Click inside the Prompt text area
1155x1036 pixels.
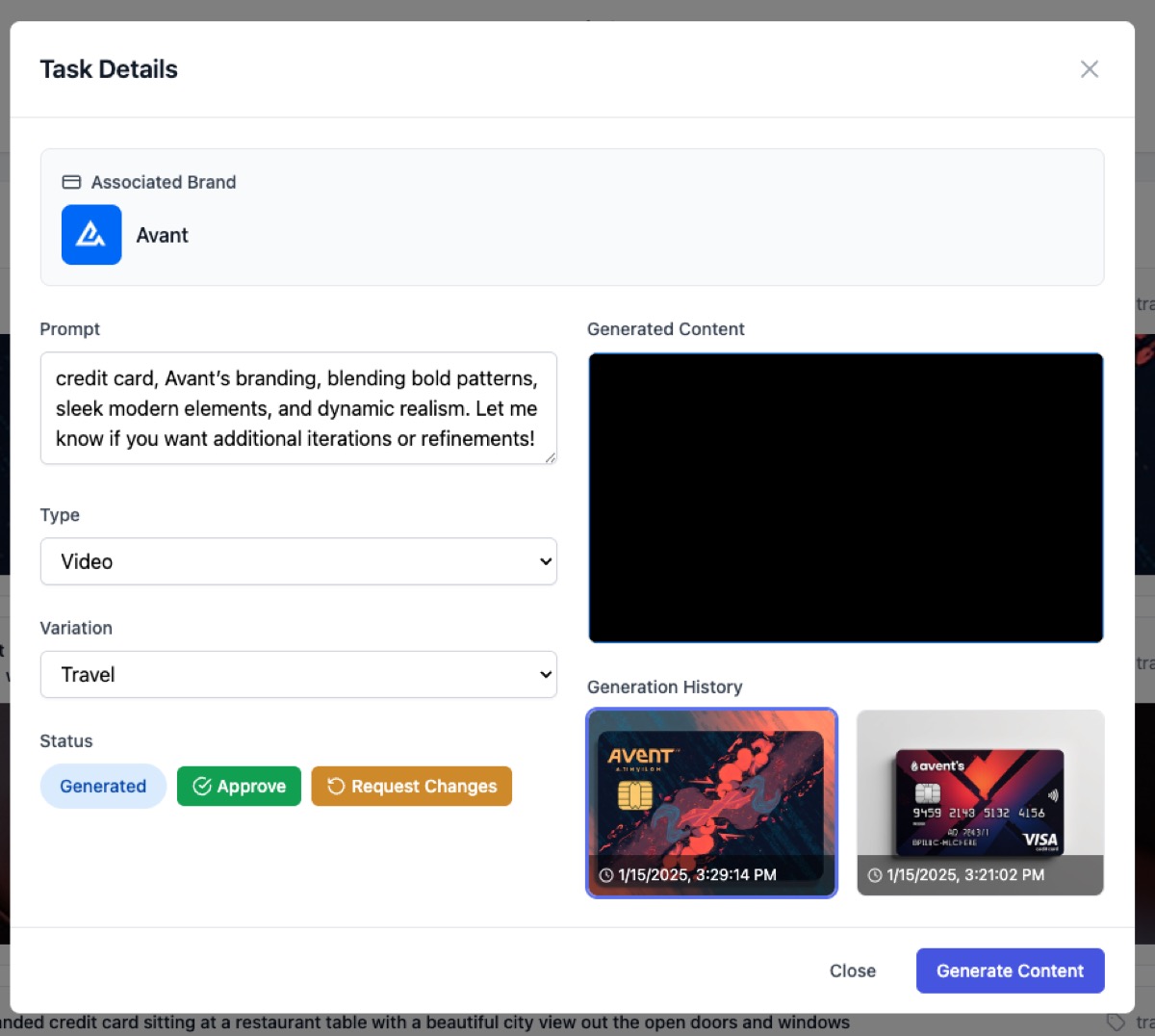click(x=298, y=408)
